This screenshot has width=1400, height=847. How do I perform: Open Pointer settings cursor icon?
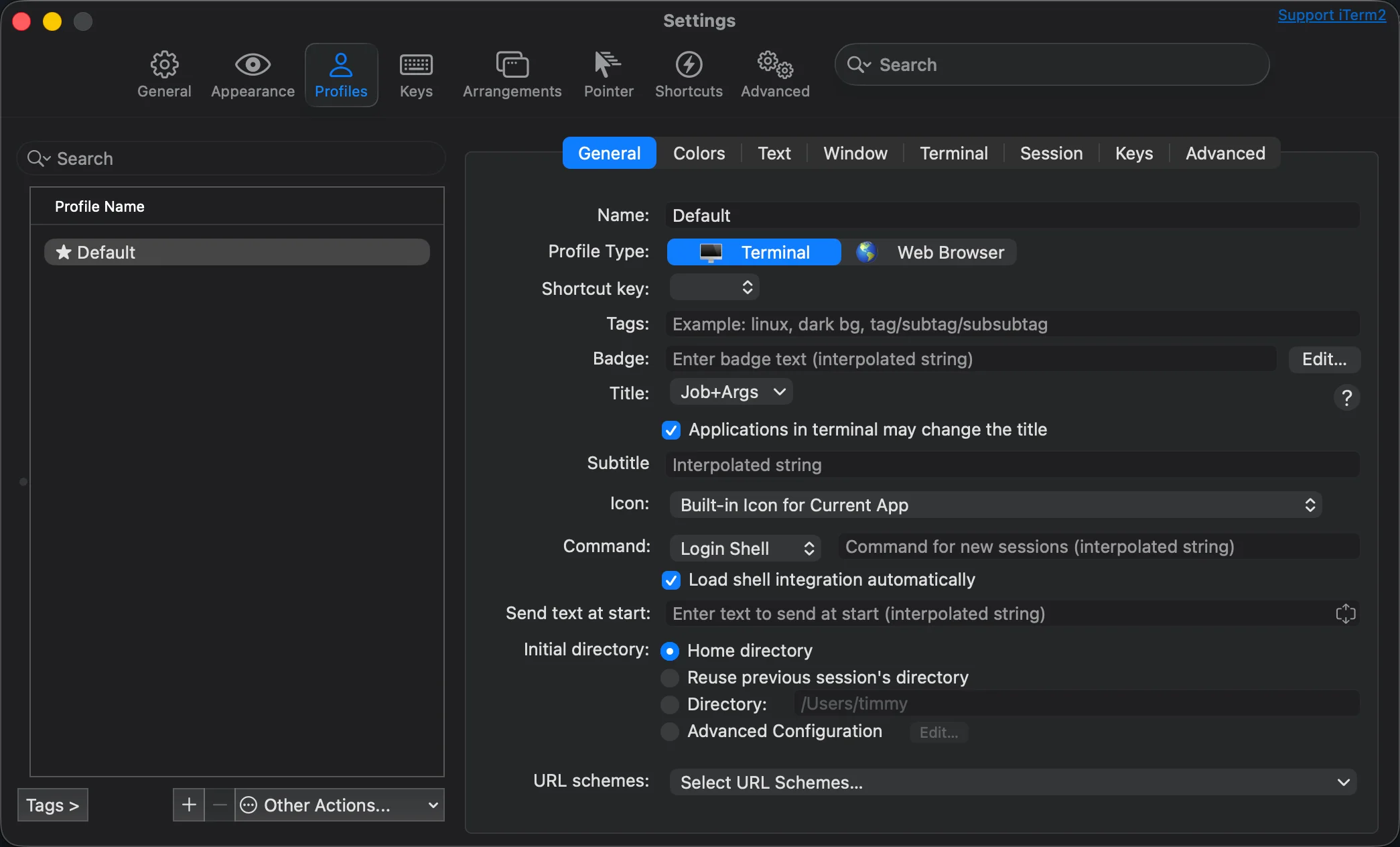click(608, 65)
